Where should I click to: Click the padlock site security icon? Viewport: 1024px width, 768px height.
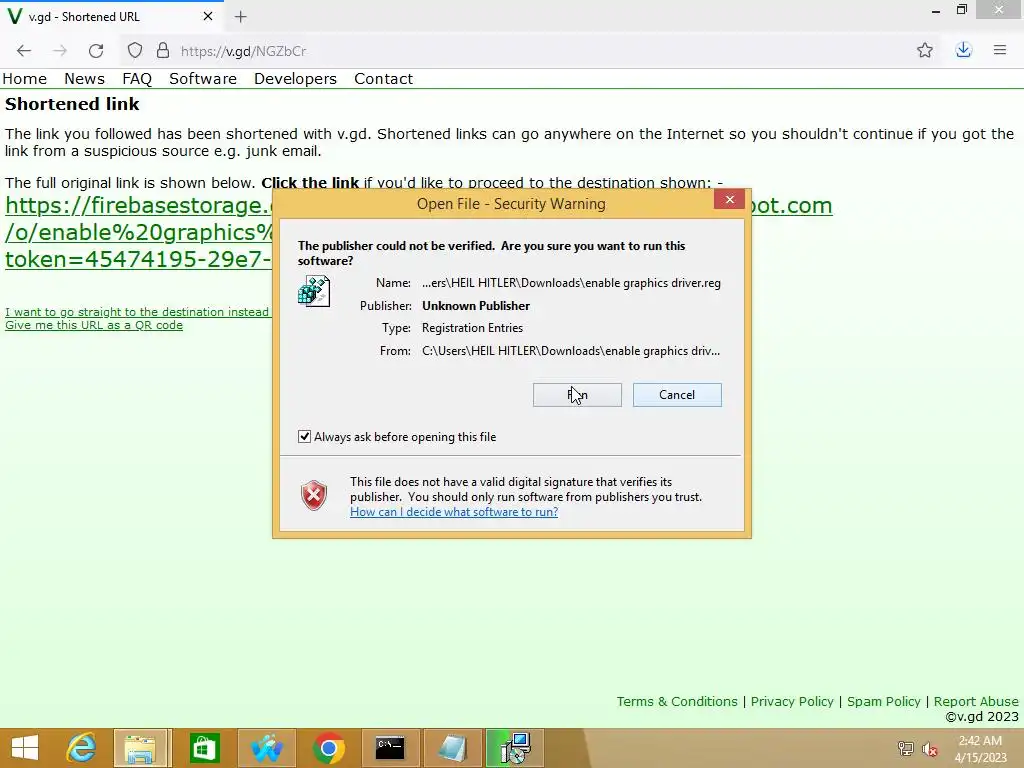coord(163,51)
